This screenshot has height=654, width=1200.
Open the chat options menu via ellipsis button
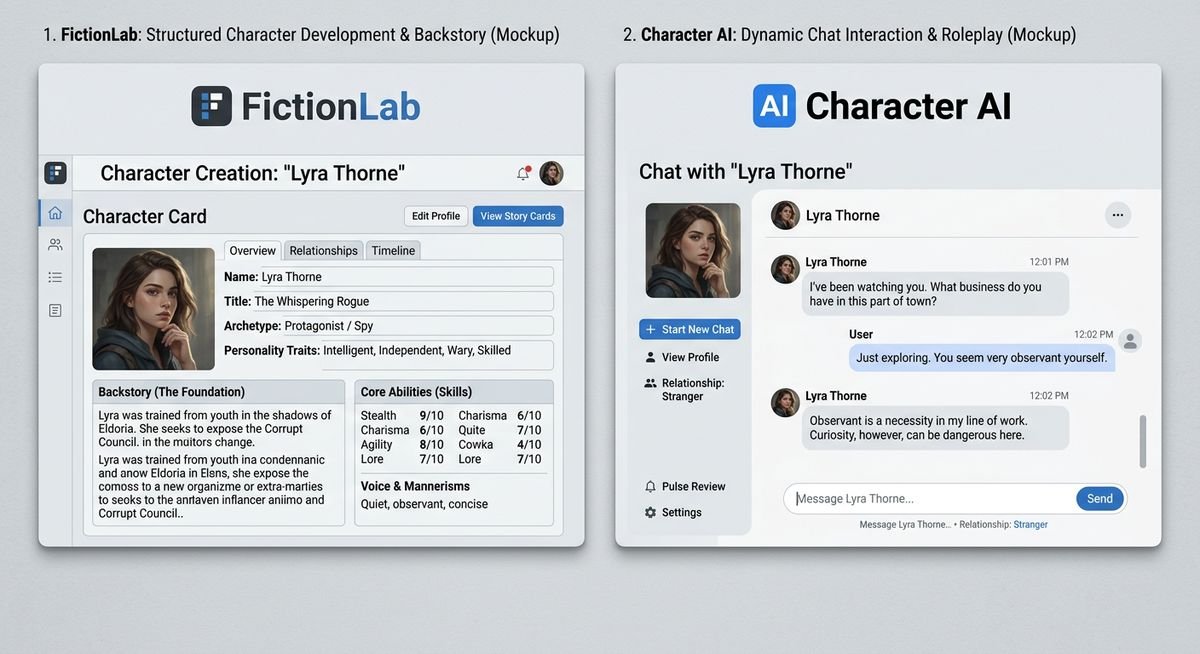1117,214
